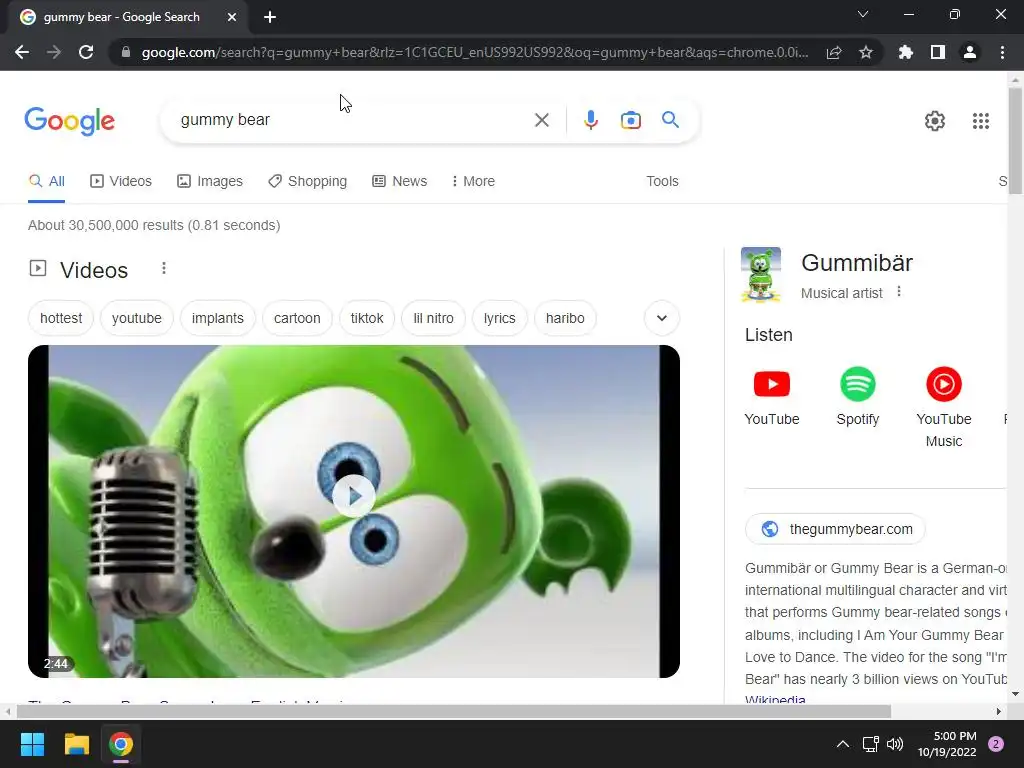1024x768 pixels.
Task: Reload the current page
Action: pos(86,52)
